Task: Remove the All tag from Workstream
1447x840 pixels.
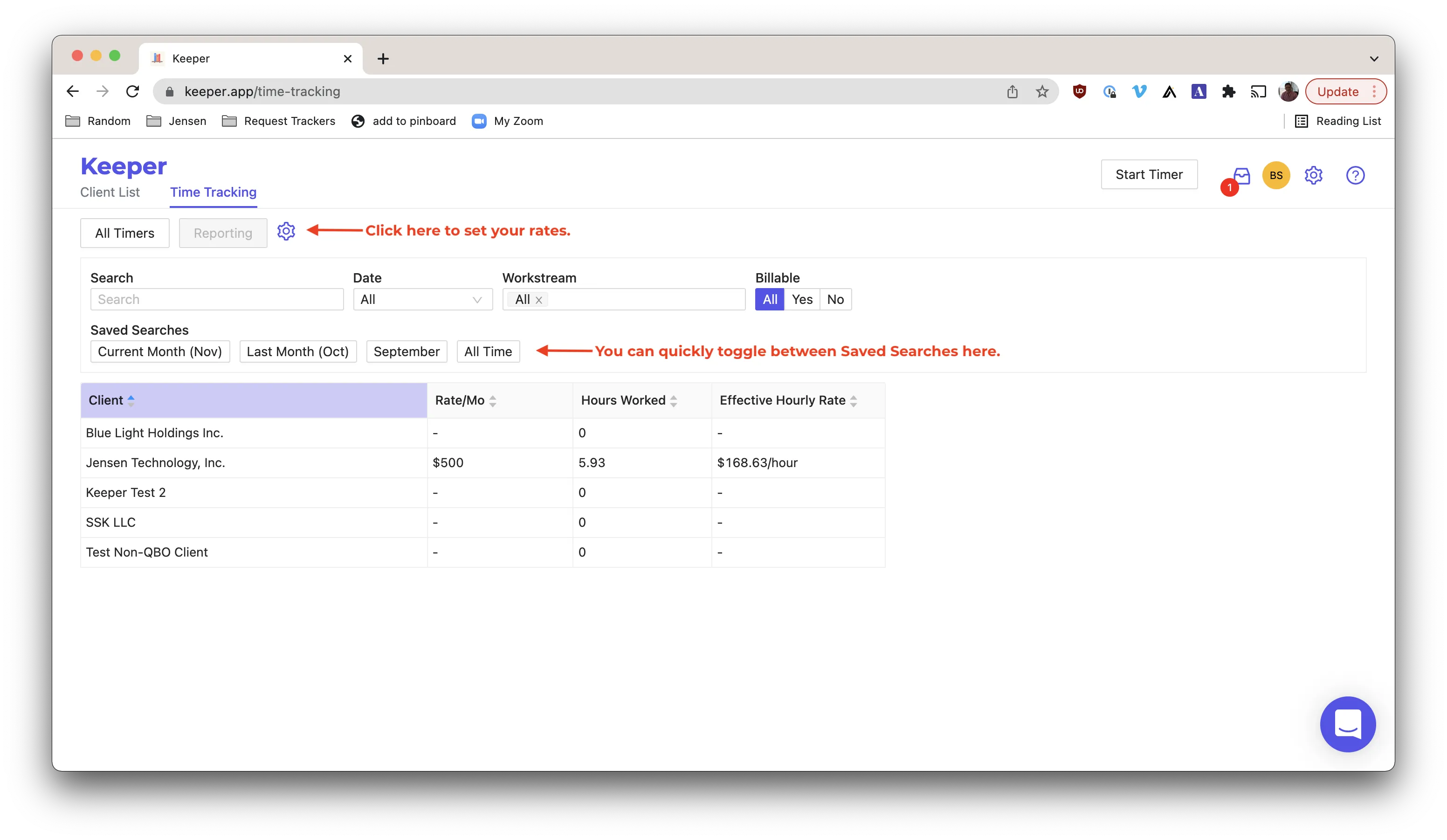Action: 538,300
